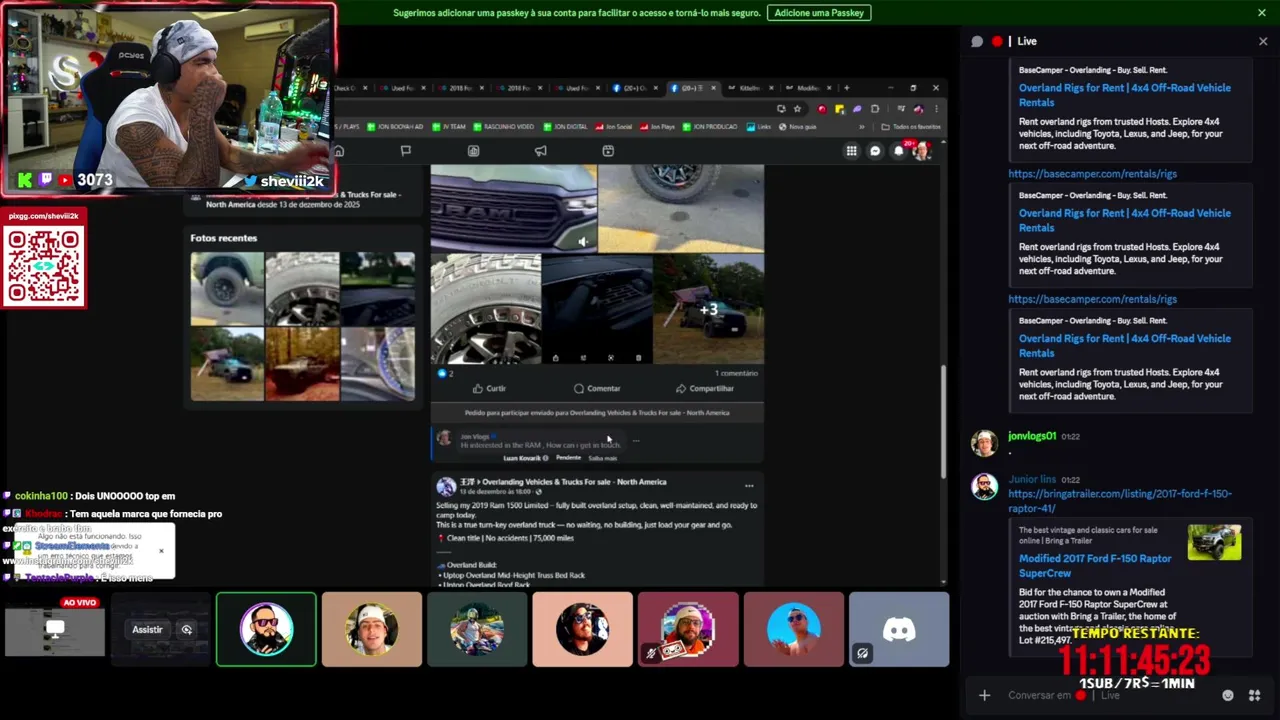Open the Facebook megaphone ads icon

[x=540, y=151]
